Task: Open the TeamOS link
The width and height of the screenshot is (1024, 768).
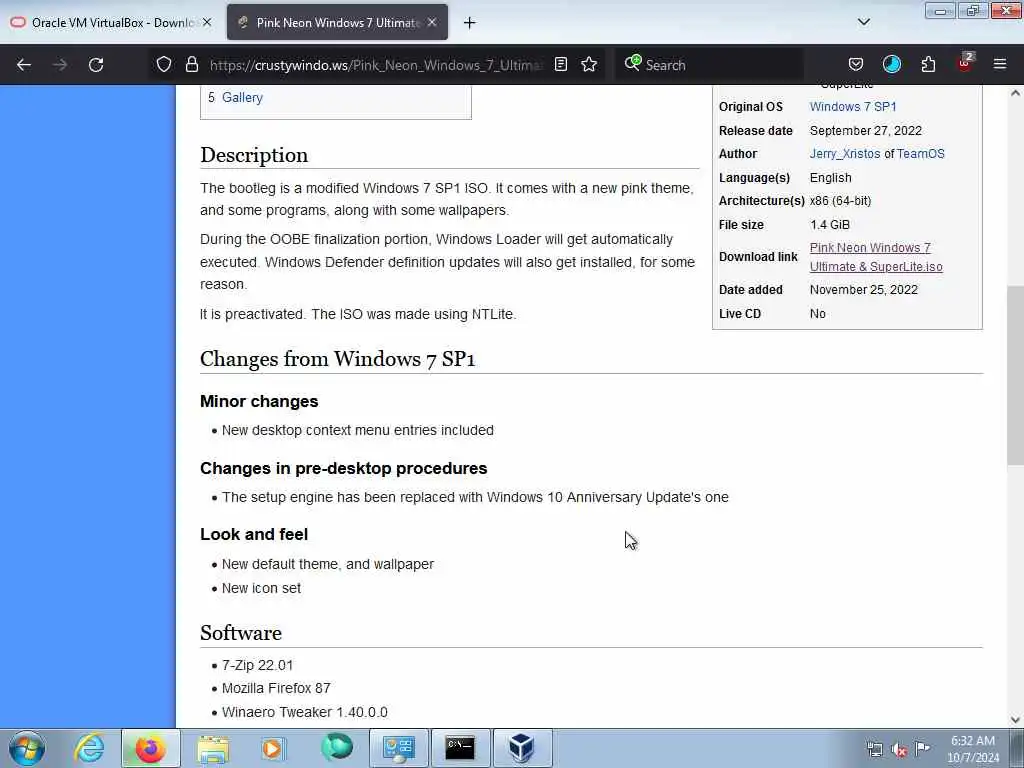Action: pos(920,153)
